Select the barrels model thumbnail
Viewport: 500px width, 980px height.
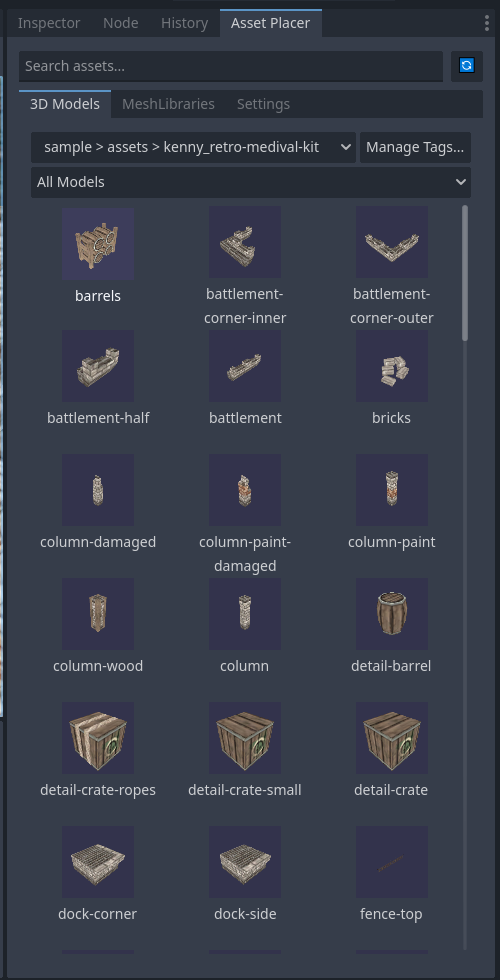tap(98, 243)
